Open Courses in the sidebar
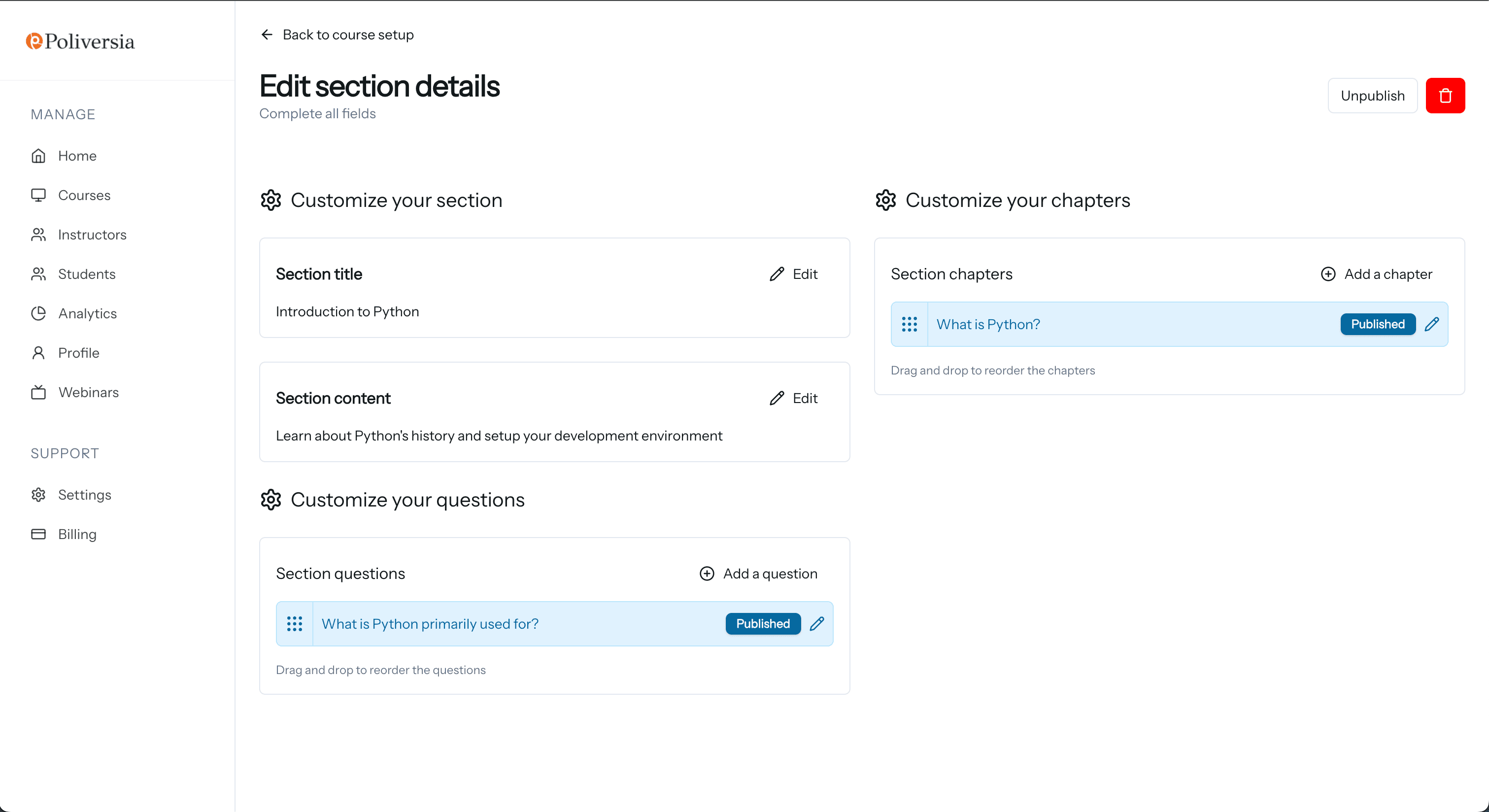1489x812 pixels. point(84,195)
